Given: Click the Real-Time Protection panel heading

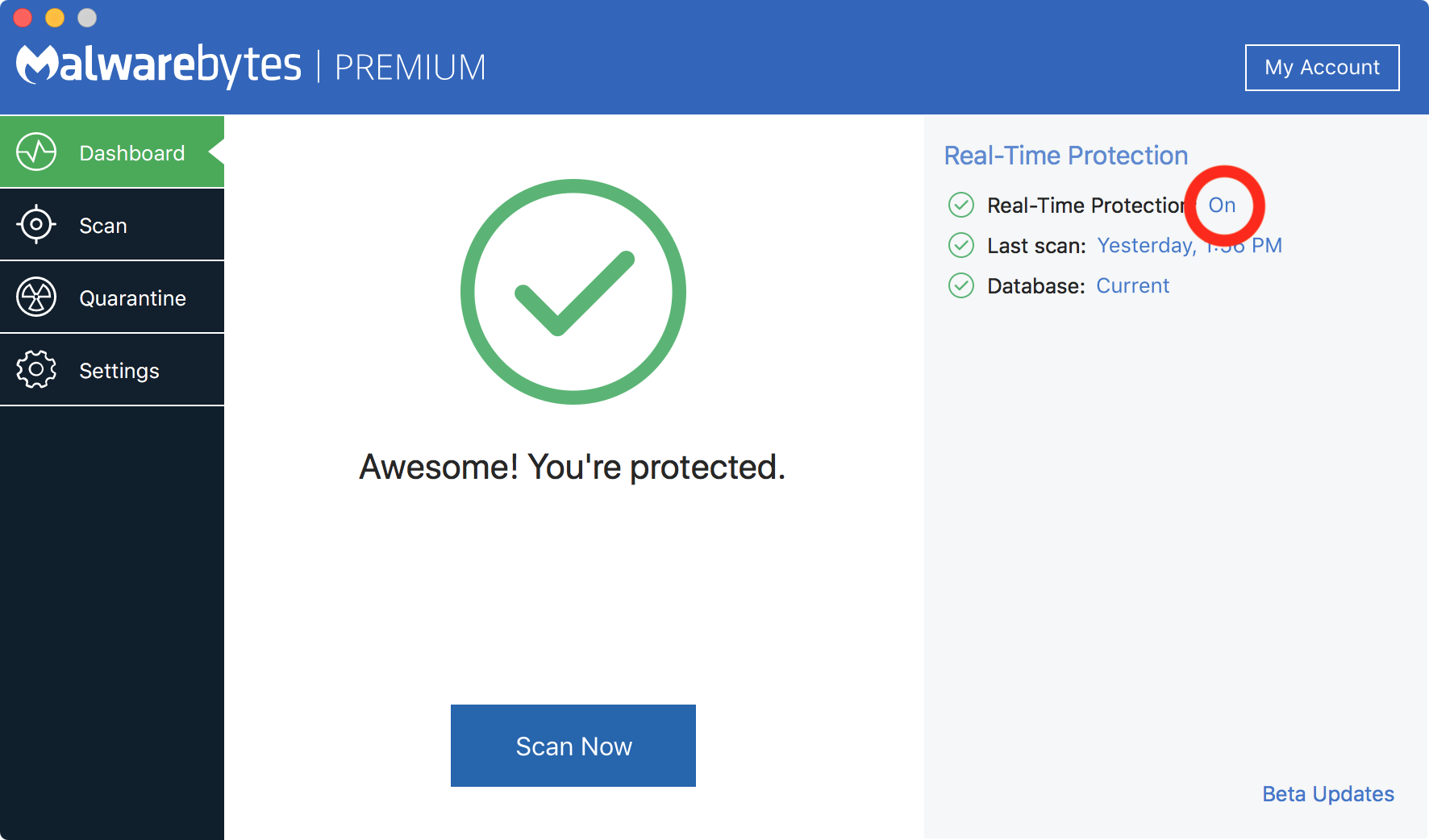Looking at the screenshot, I should tap(1065, 156).
